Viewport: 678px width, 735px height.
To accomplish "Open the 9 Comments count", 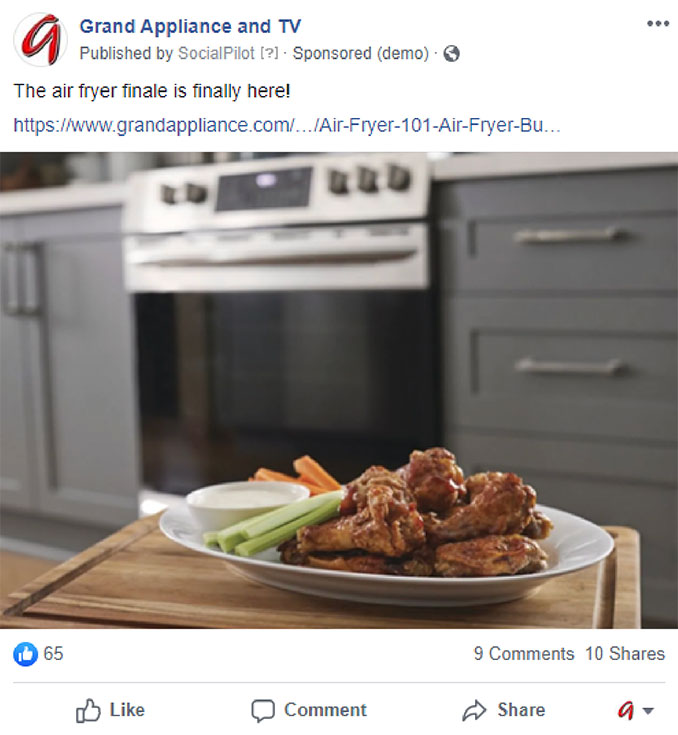I will [524, 654].
